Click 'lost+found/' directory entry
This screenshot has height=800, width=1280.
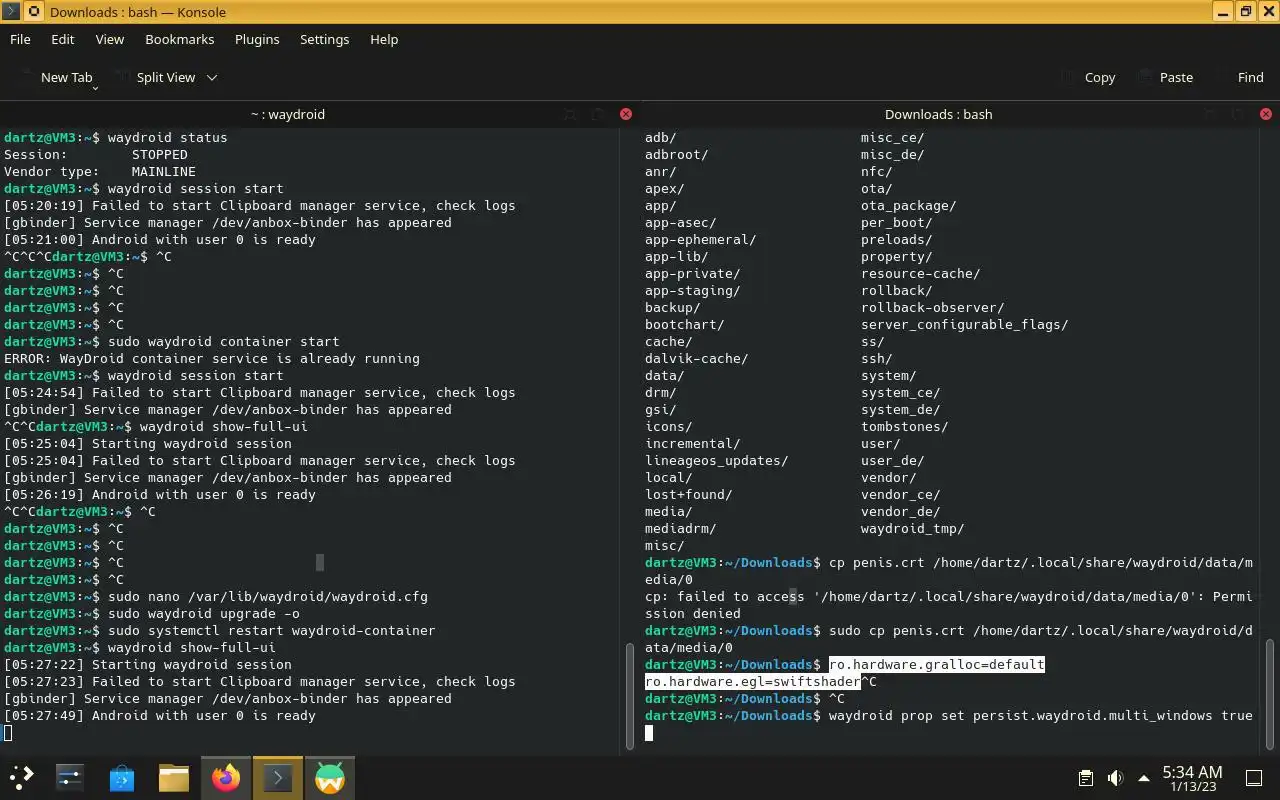click(689, 494)
